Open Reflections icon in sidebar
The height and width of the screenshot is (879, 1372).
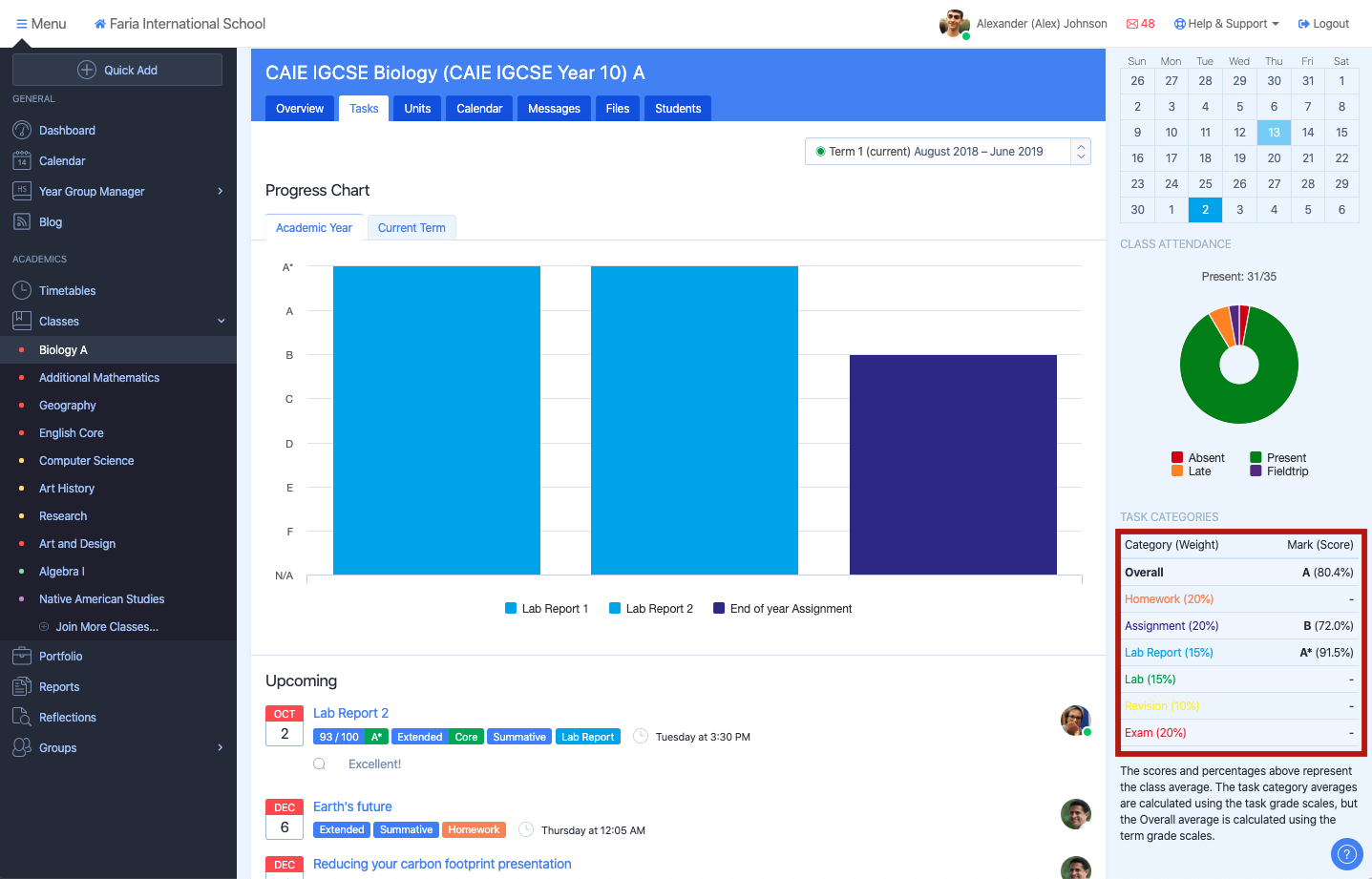(22, 718)
